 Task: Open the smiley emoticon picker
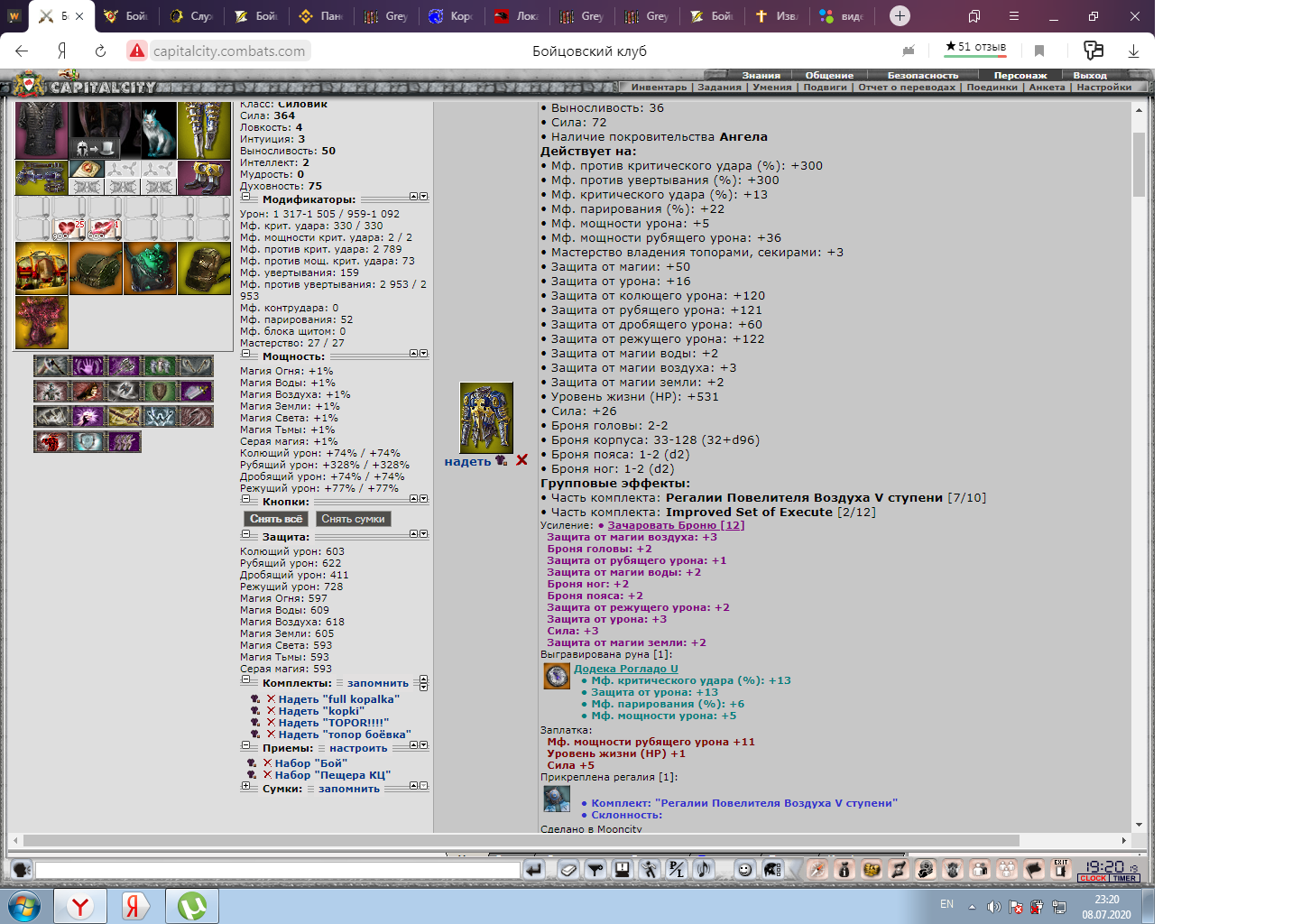(744, 869)
